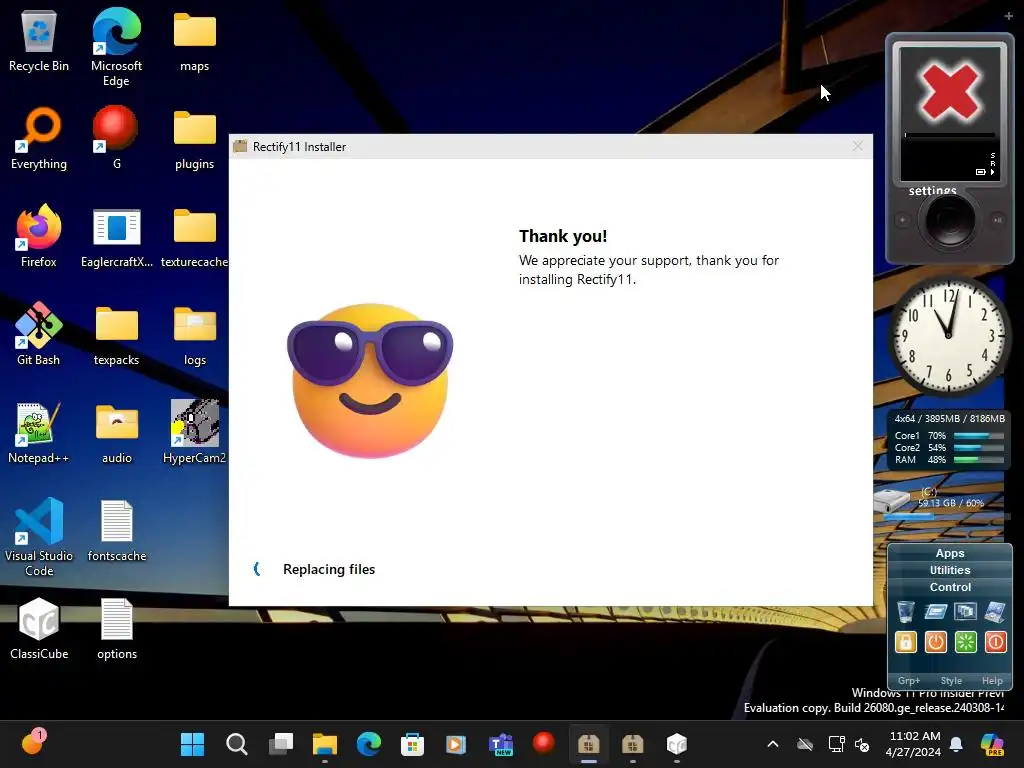Click Style in the launcher gadget
The width and height of the screenshot is (1024, 768).
click(x=951, y=680)
